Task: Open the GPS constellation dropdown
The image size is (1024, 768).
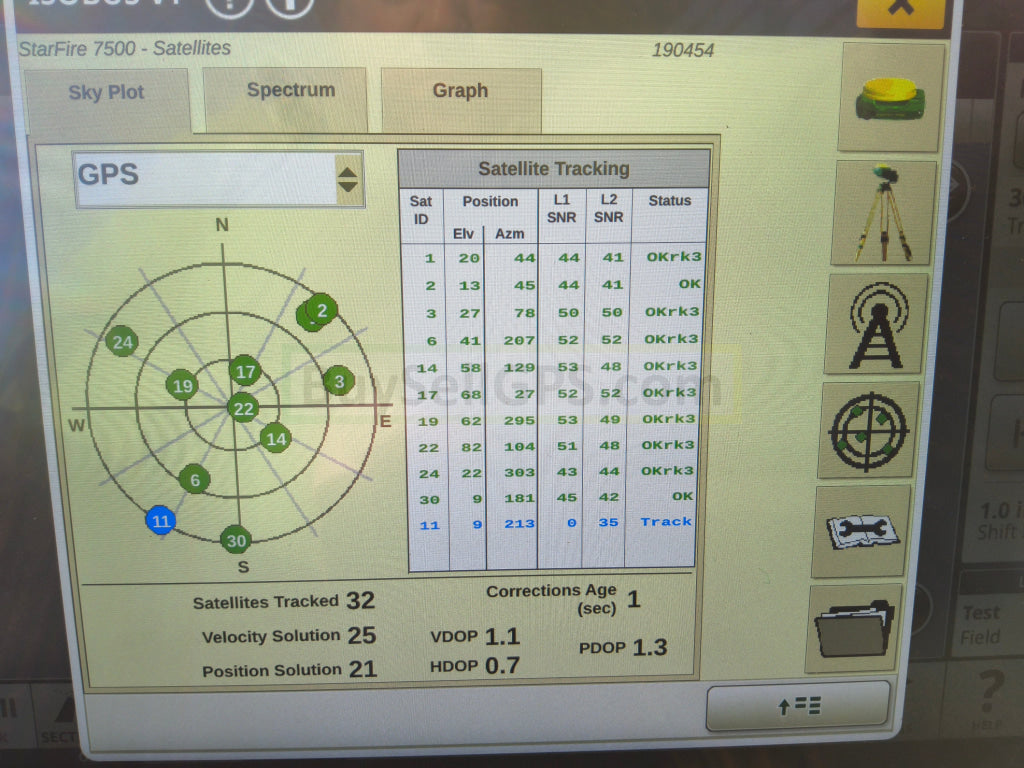Action: (x=219, y=180)
